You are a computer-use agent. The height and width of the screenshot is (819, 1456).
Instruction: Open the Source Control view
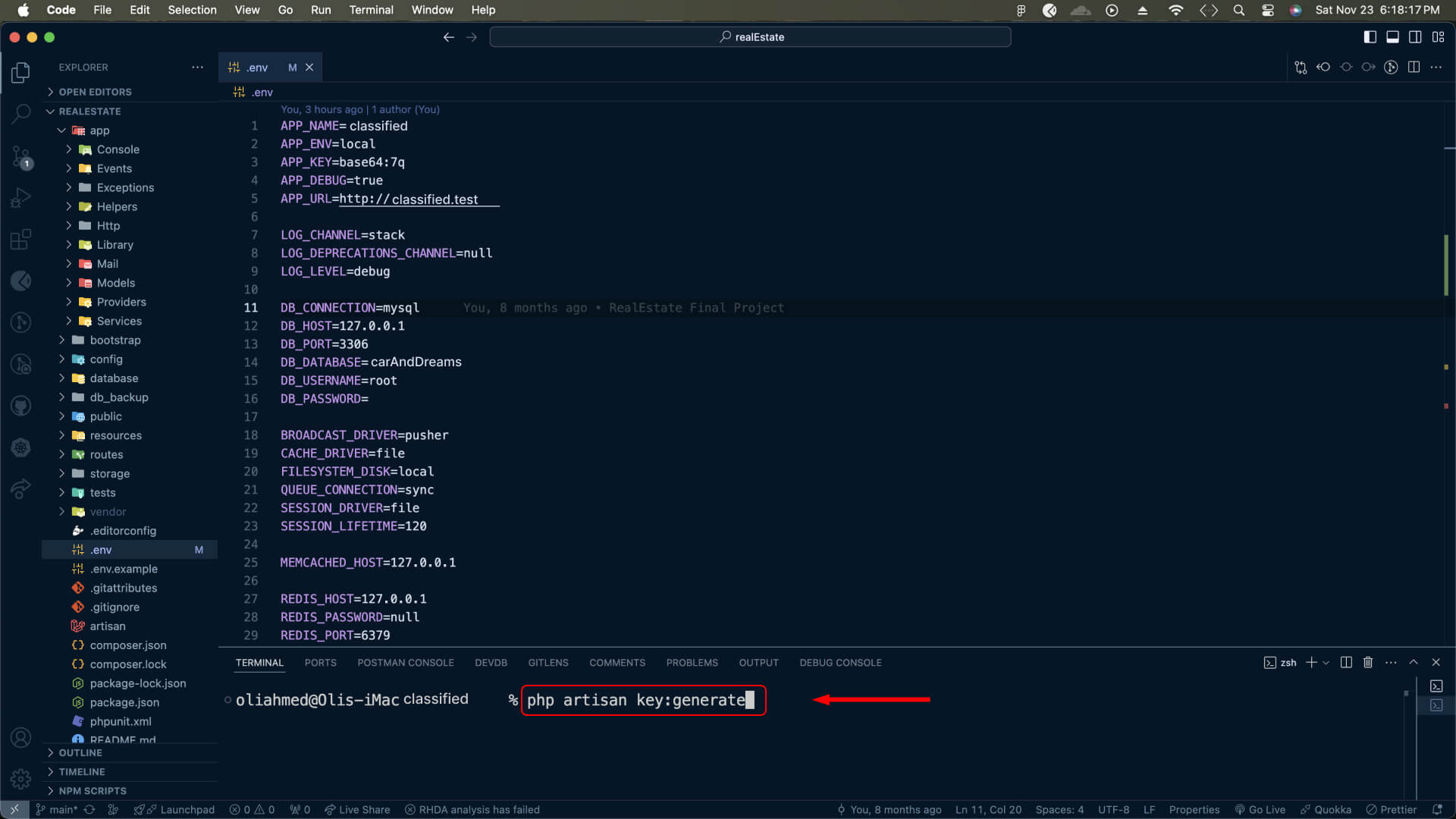[x=20, y=157]
